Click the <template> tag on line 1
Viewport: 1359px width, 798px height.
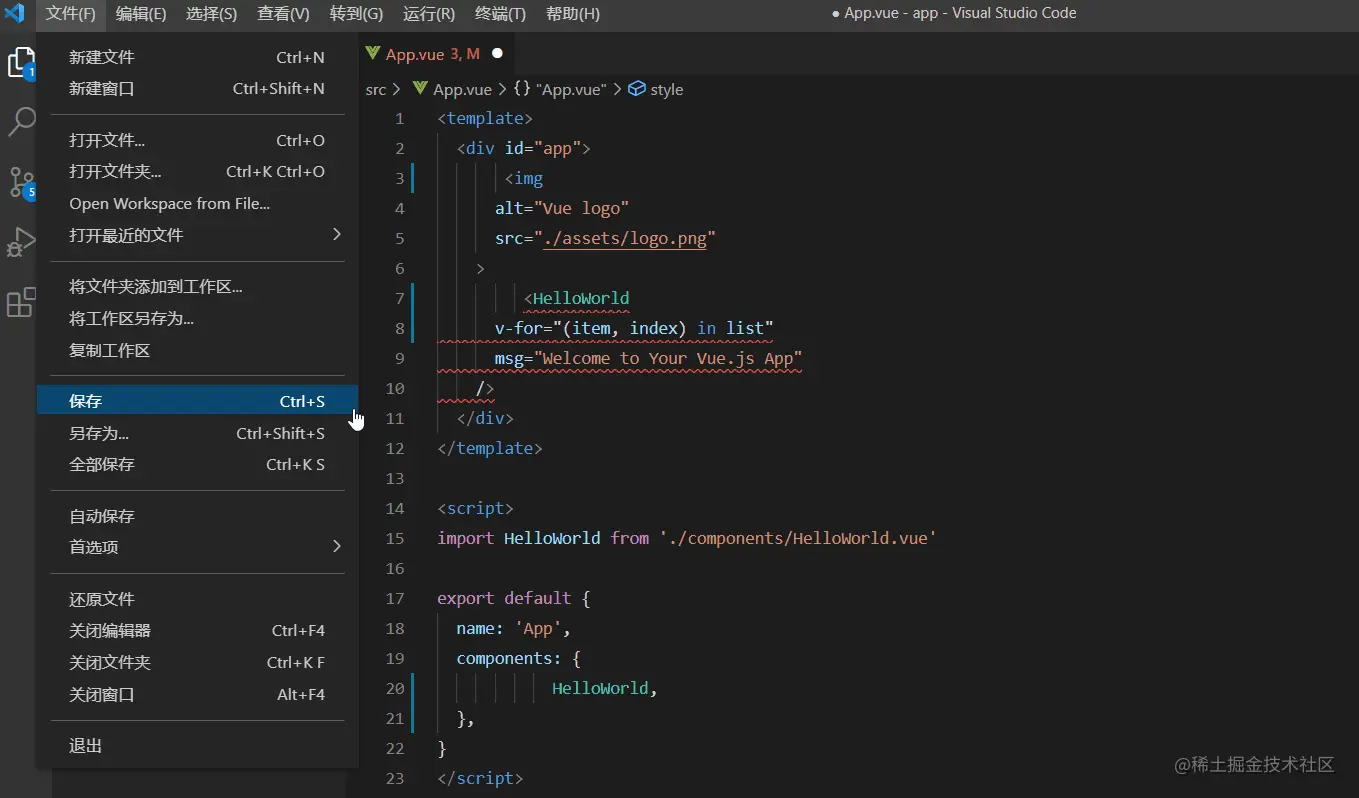click(x=485, y=118)
